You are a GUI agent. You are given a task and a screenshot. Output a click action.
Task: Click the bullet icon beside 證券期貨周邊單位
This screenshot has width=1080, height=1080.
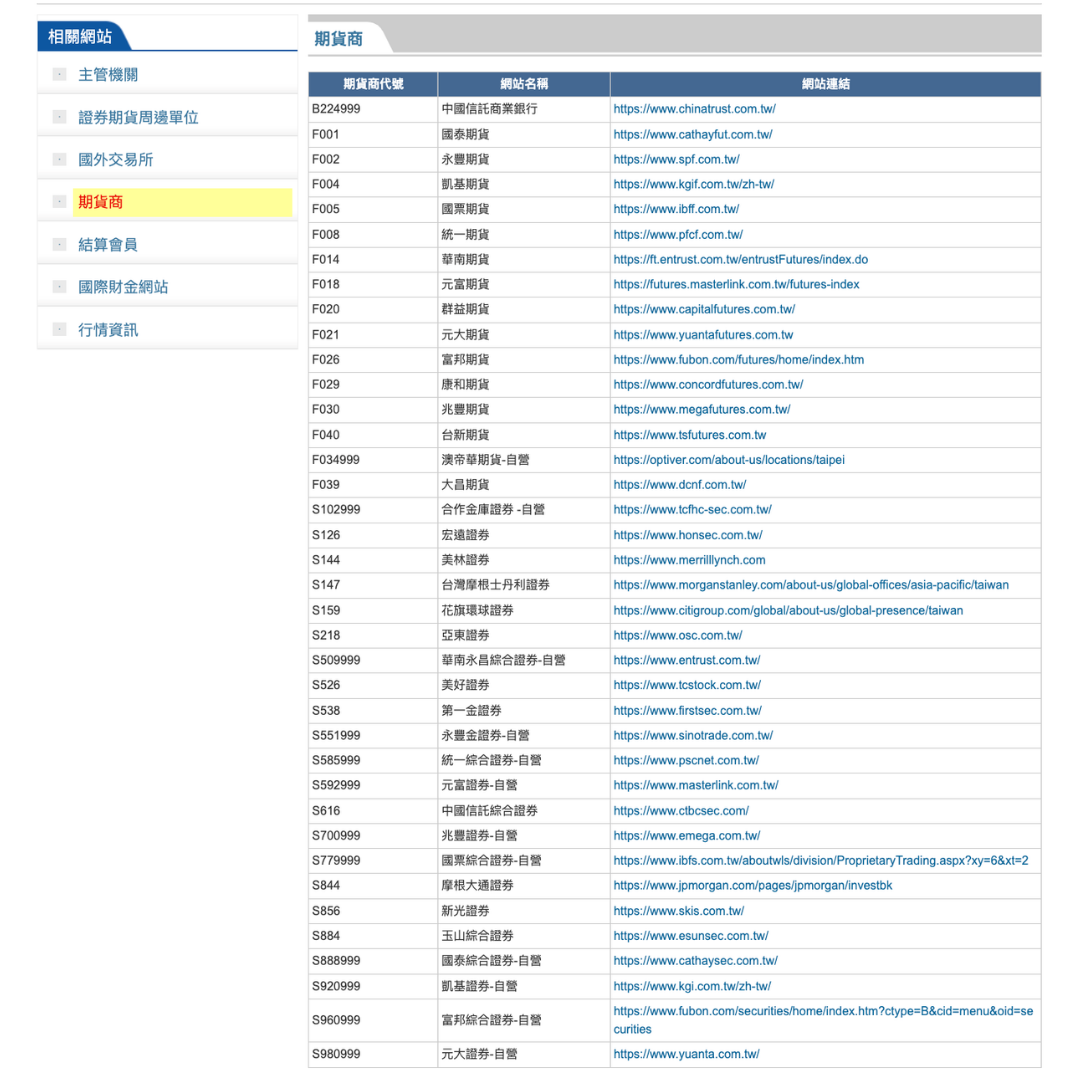59,117
